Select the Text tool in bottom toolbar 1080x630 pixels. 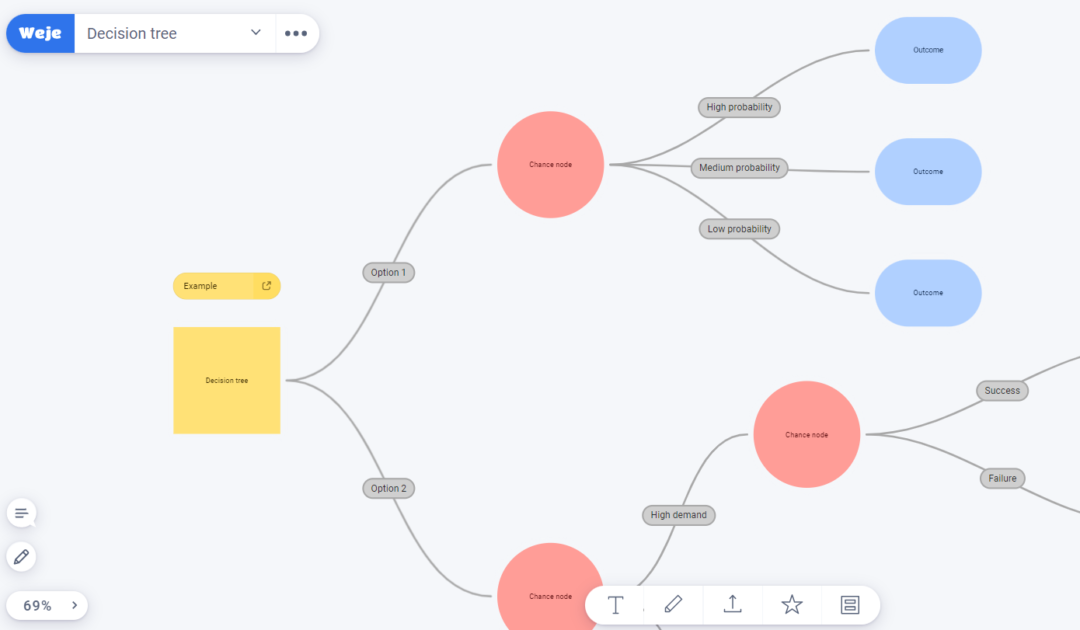coord(615,604)
